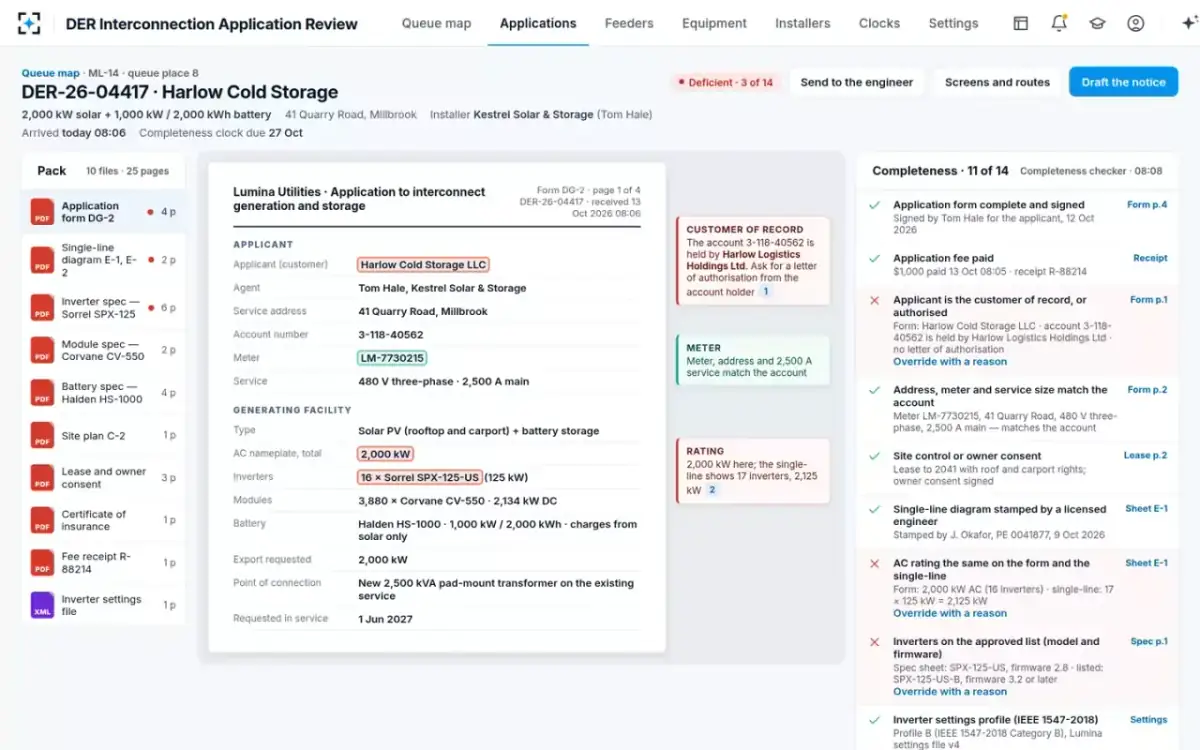Viewport: 1200px width, 750px height.
Task: Open the Settings tab
Action: pos(953,23)
